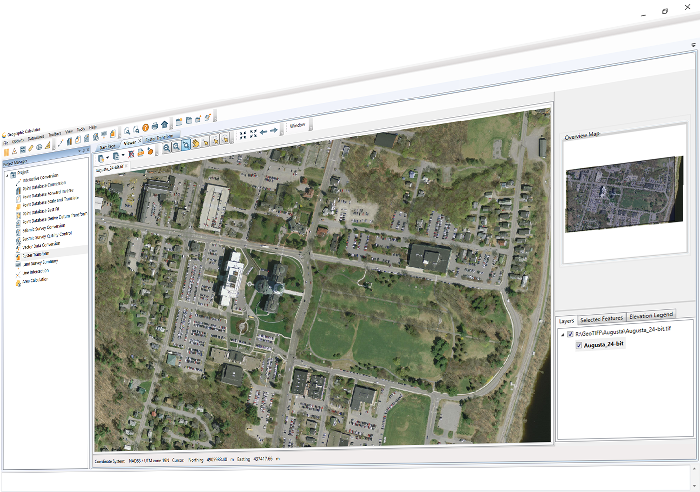Click the home icon in top toolbar
This screenshot has height=492, width=700.
coord(164,125)
